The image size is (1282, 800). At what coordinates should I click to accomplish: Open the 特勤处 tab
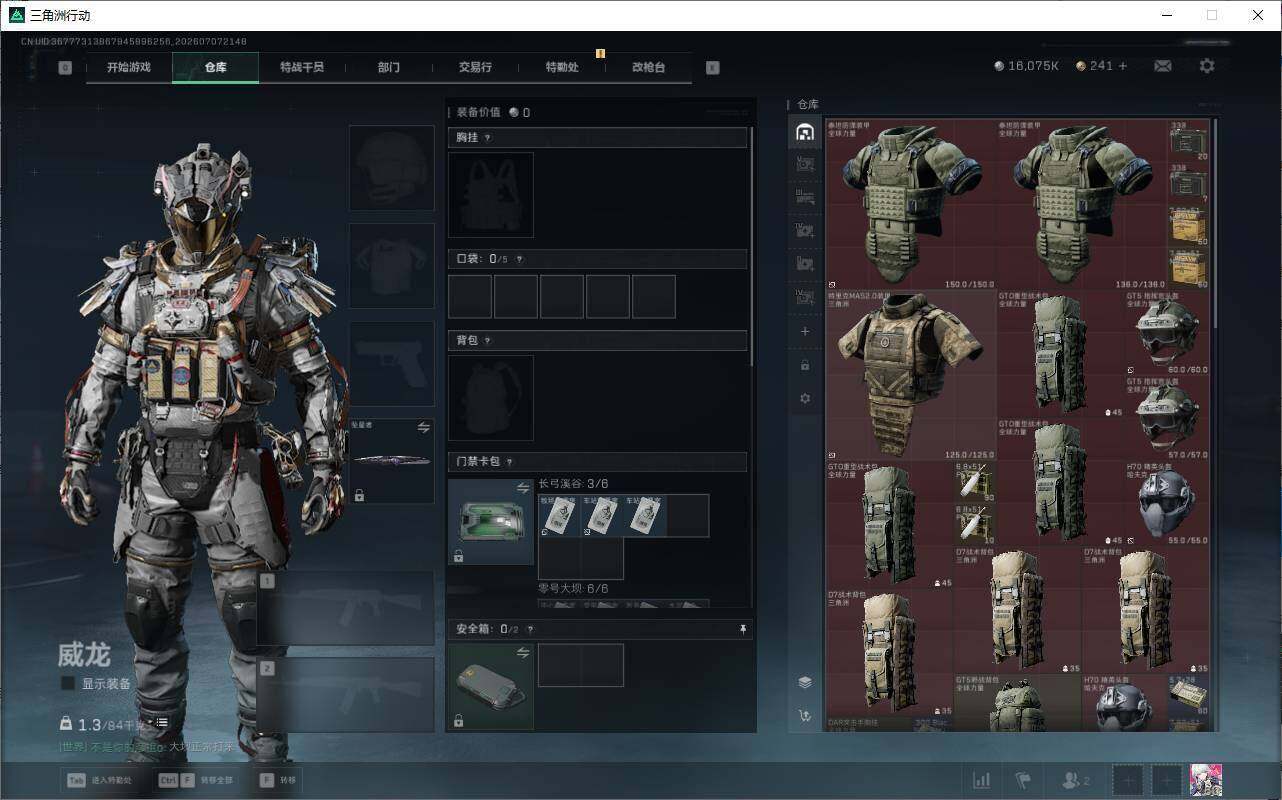(562, 67)
